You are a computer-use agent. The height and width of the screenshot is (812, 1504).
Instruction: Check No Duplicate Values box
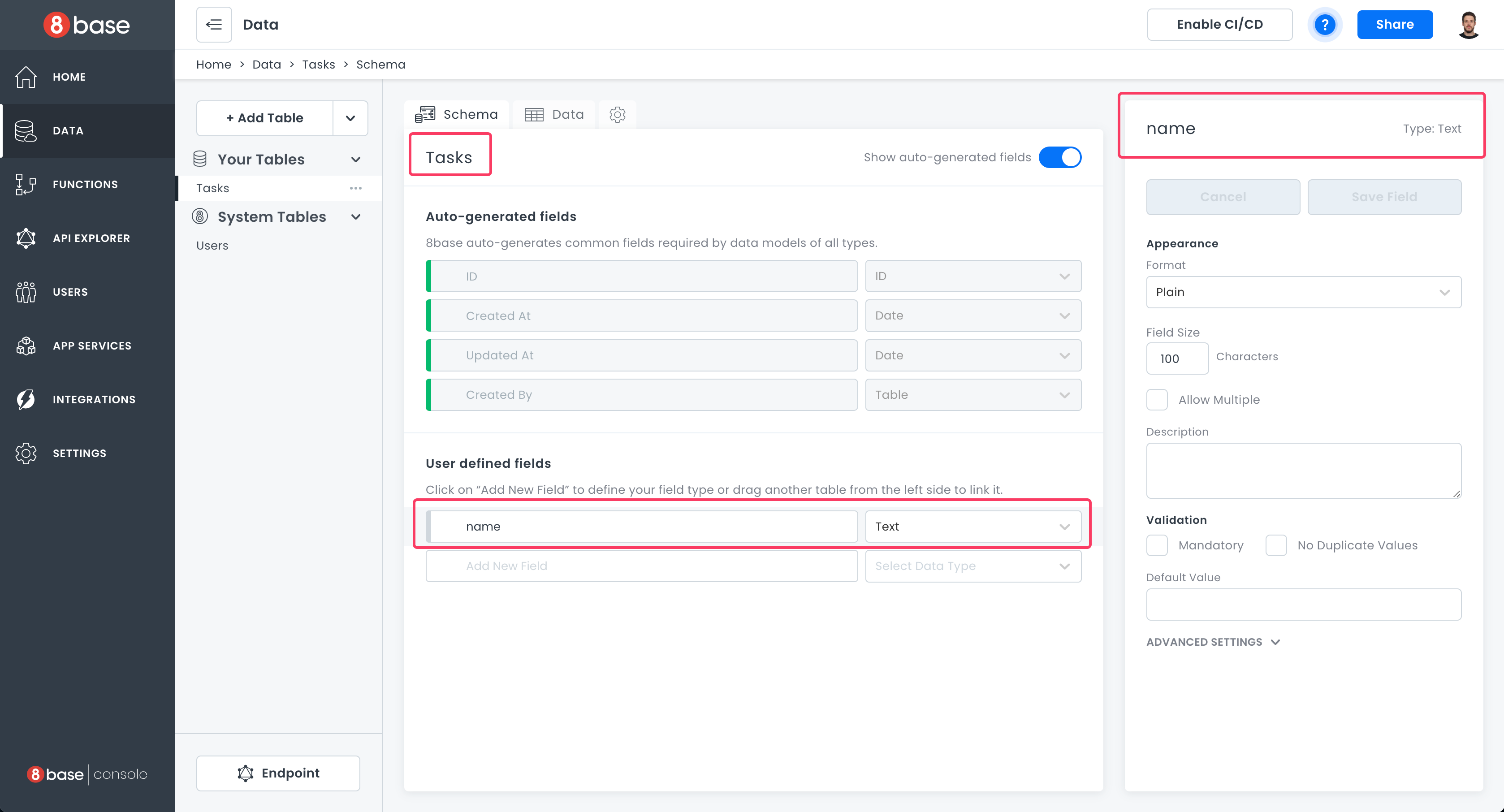[x=1276, y=545]
